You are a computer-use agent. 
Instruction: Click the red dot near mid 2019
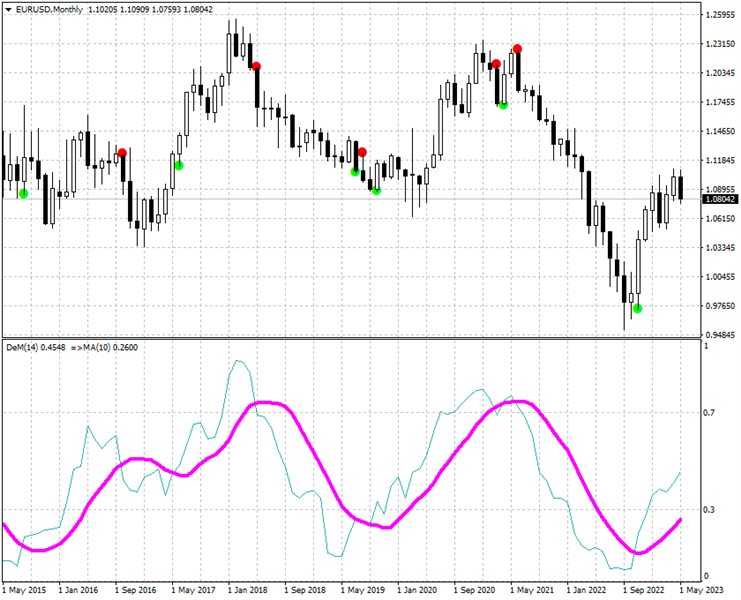(x=362, y=152)
